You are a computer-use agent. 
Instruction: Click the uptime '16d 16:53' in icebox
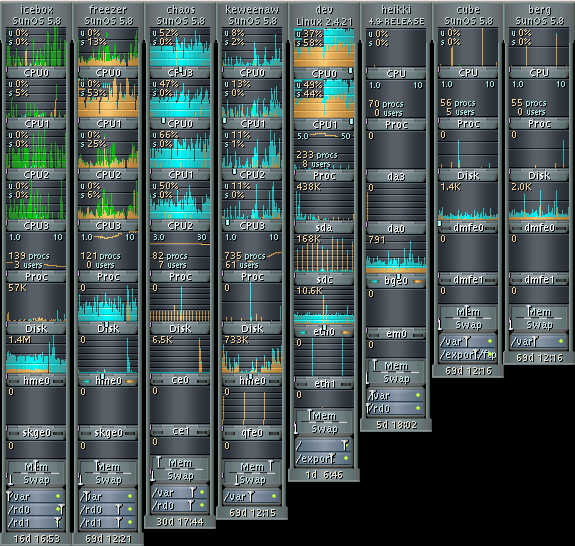36,539
